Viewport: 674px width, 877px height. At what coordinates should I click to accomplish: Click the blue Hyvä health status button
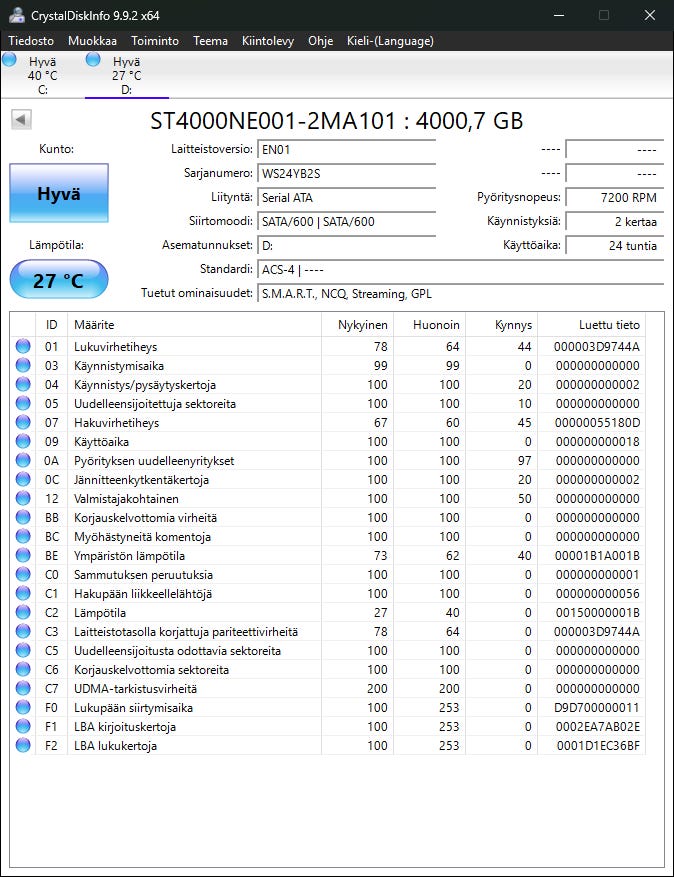[59, 194]
